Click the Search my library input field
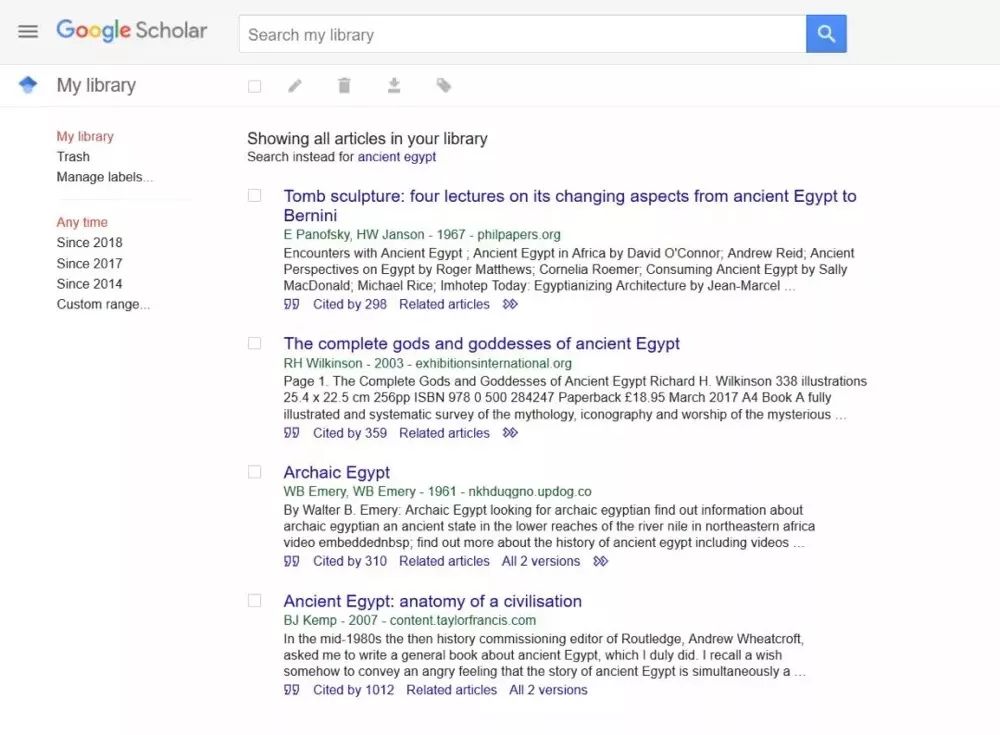 coord(522,35)
